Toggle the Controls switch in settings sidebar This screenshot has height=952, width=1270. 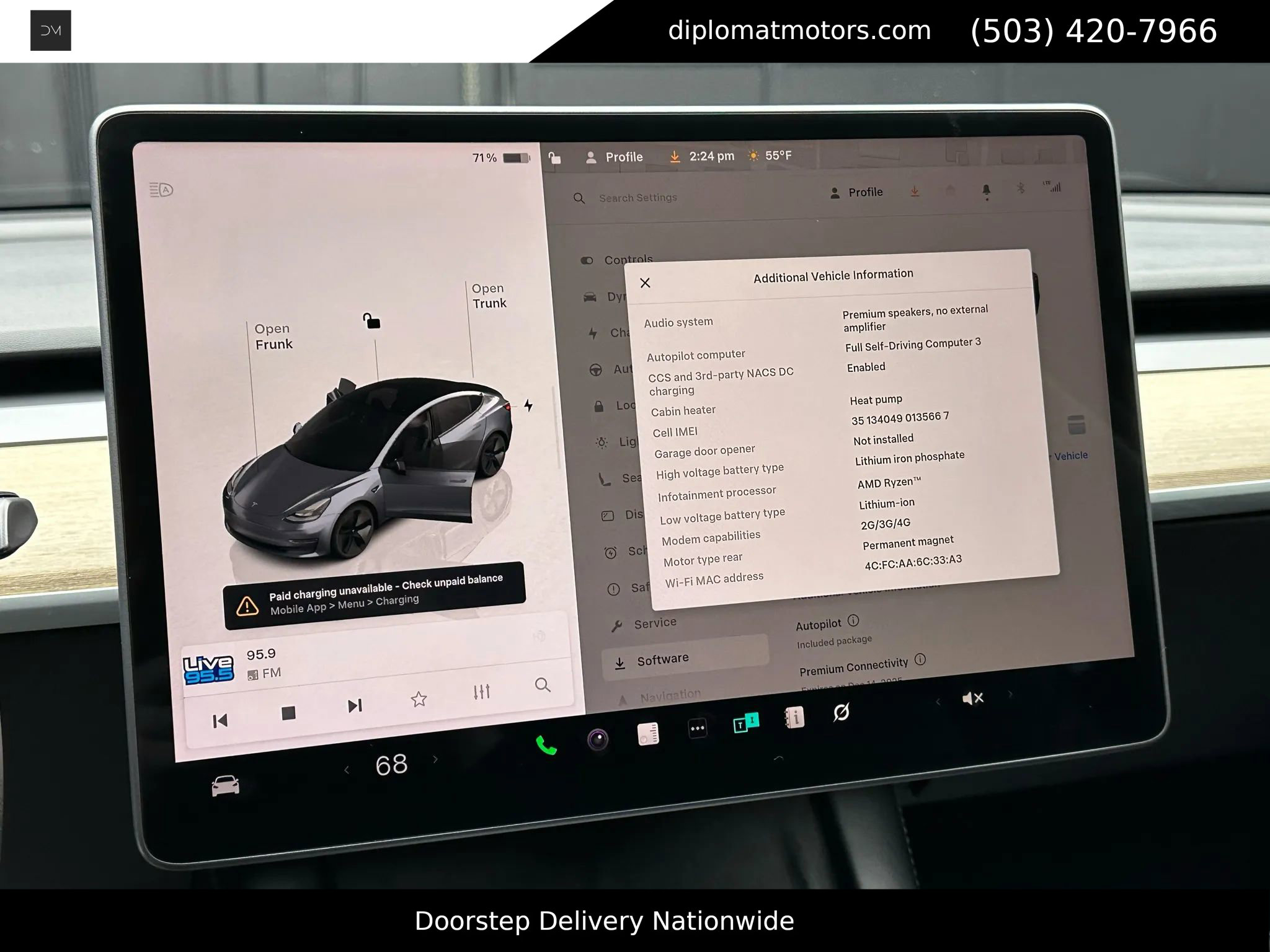pos(585,261)
